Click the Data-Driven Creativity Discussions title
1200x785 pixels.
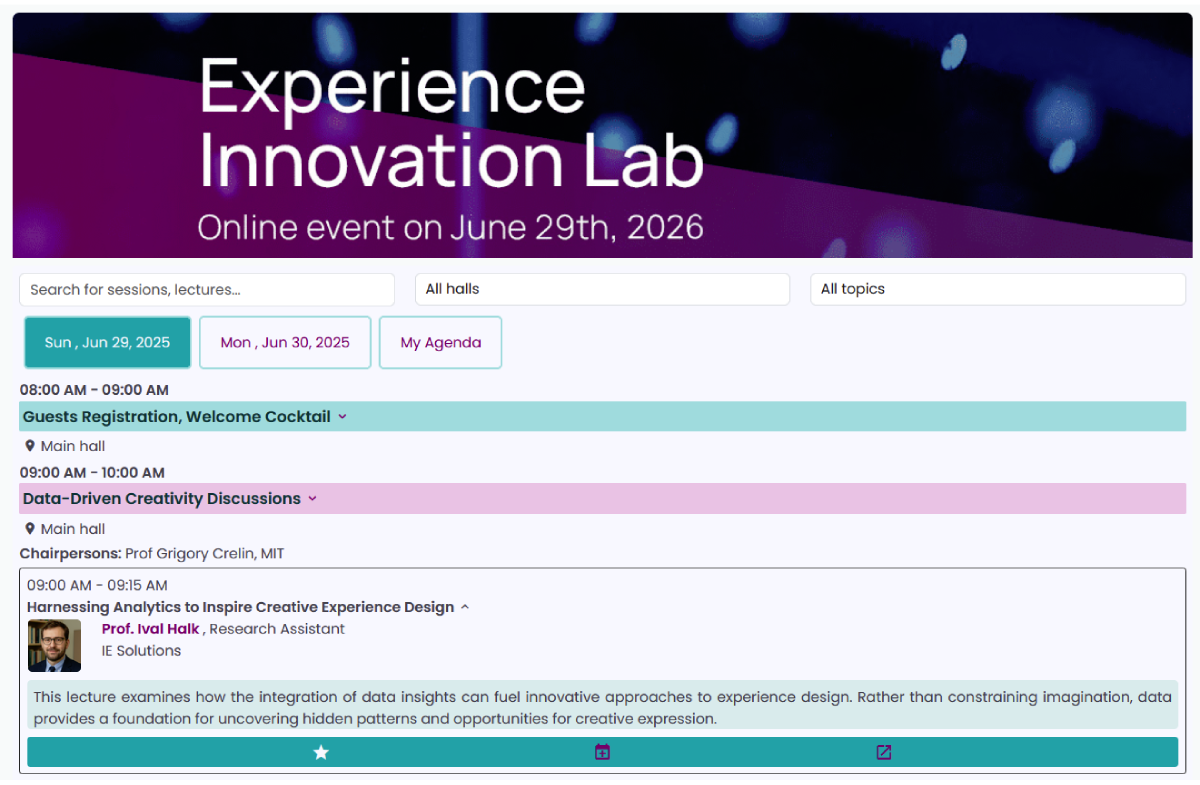pyautogui.click(x=162, y=499)
